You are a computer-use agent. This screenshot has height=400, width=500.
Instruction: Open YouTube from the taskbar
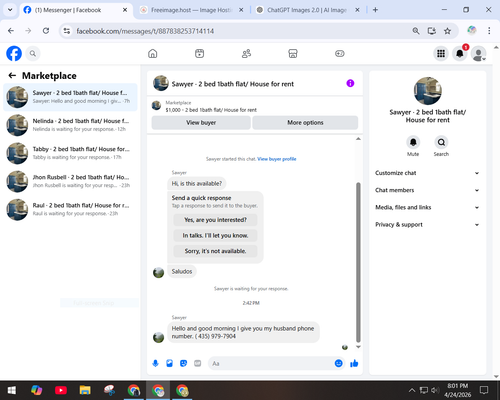tap(61, 390)
